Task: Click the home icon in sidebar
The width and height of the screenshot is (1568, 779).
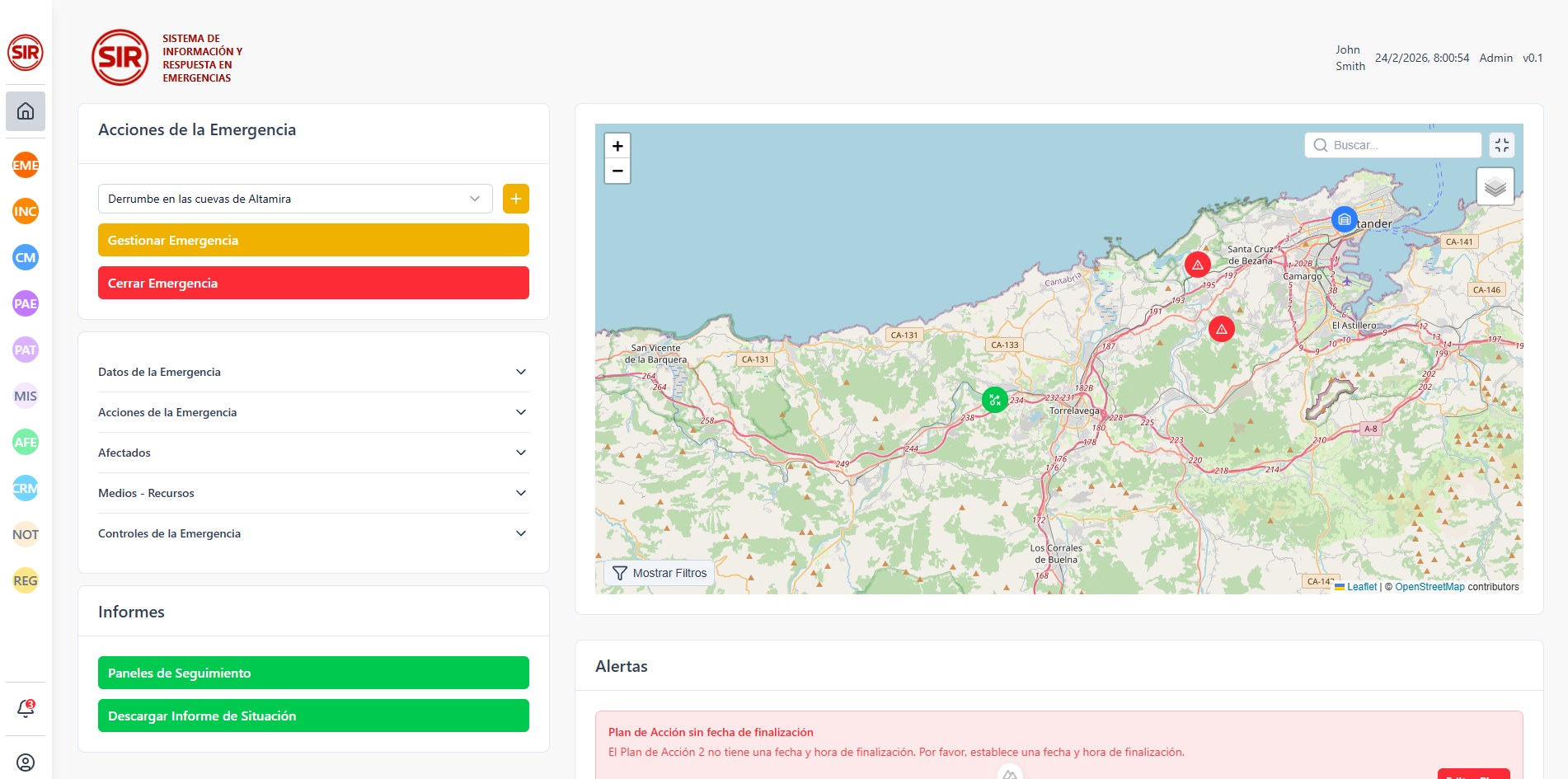Action: point(26,111)
